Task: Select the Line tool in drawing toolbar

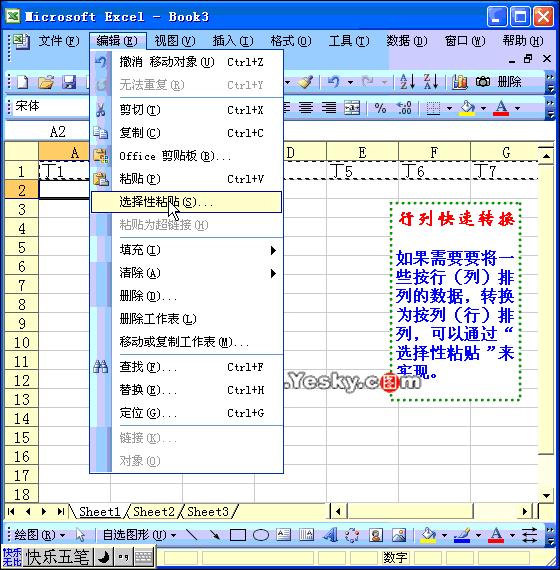Action: (x=191, y=535)
